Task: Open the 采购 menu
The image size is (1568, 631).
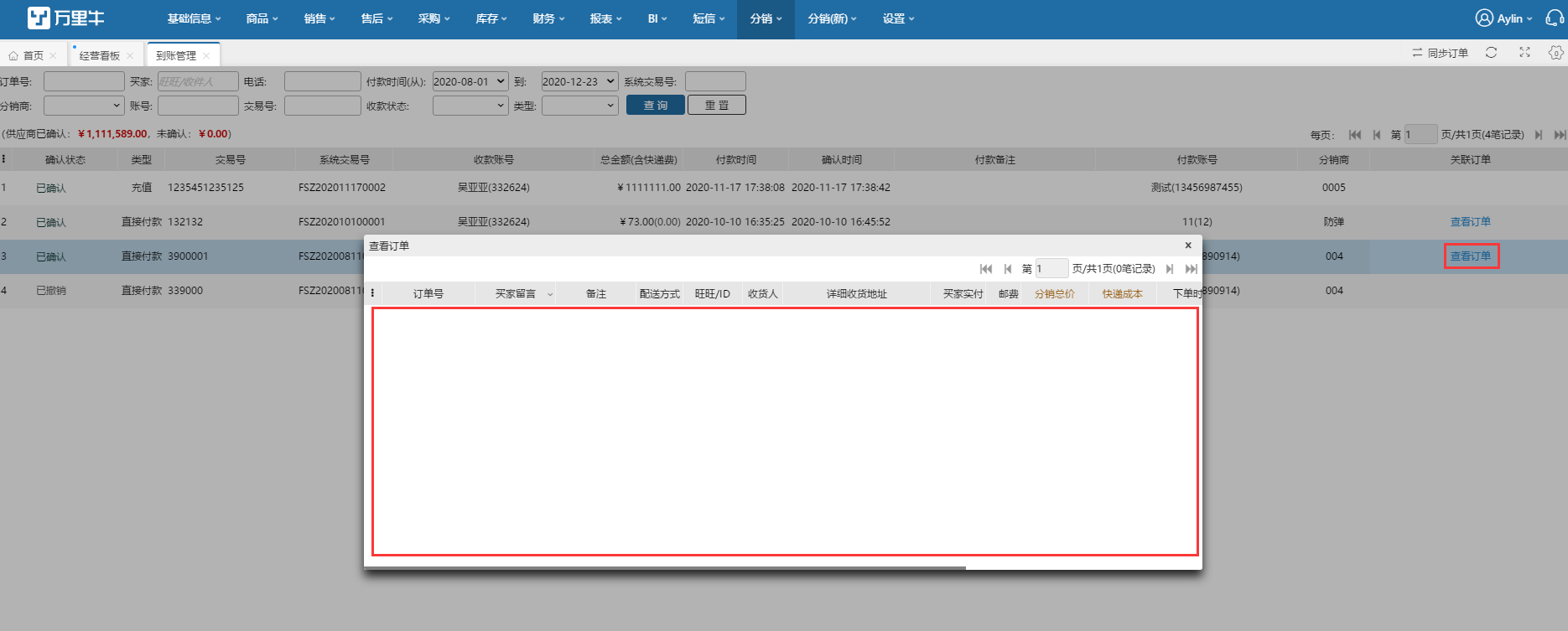Action: tap(434, 18)
